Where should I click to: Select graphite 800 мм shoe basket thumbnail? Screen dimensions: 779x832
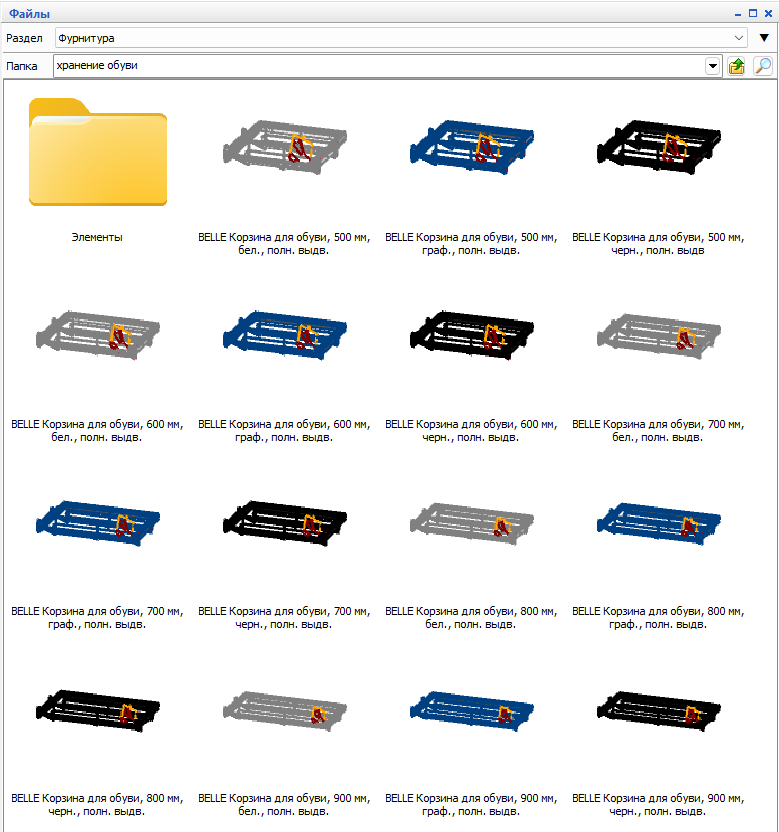tap(659, 523)
